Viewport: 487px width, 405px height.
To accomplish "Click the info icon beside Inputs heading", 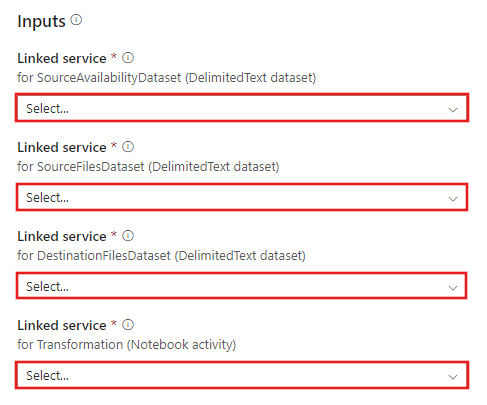I will [x=76, y=20].
